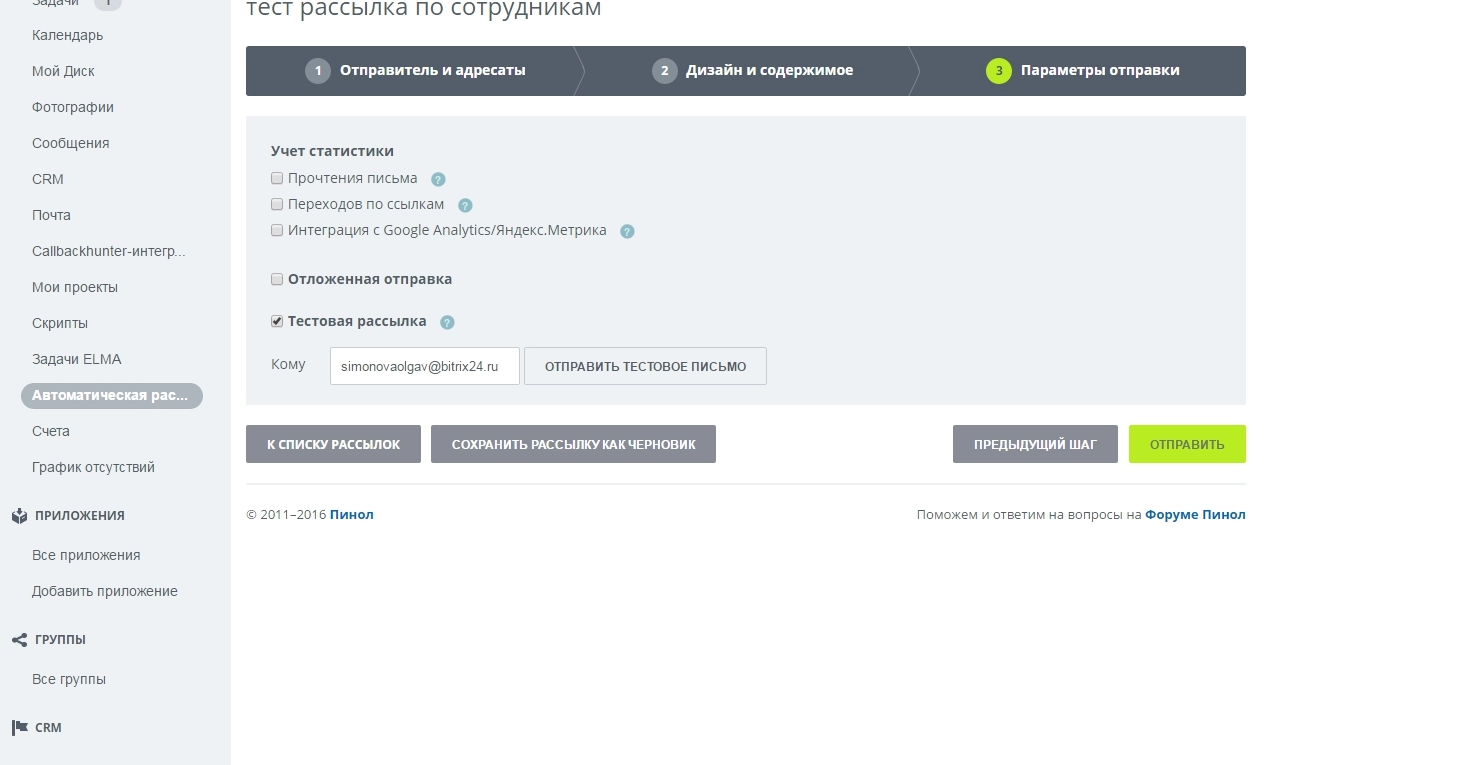This screenshot has height=765, width=1481.
Task: Go to step 1 Отправитель и адресаты
Action: (x=415, y=71)
